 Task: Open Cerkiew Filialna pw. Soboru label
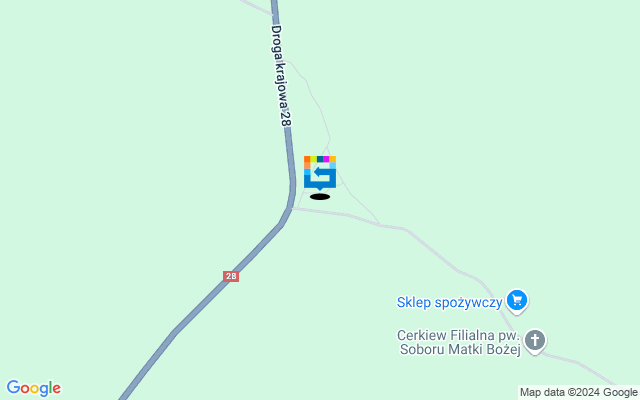(459, 342)
